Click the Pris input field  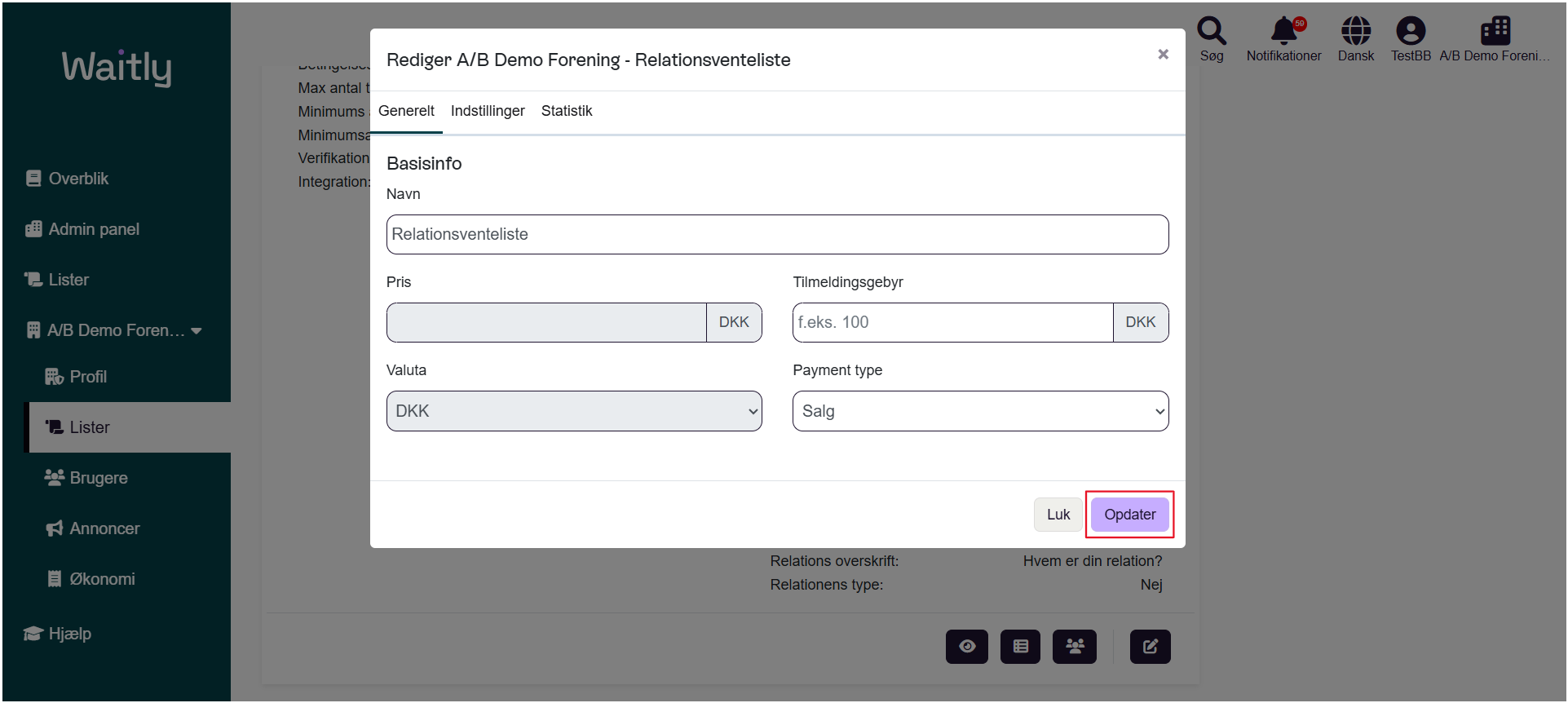tap(546, 323)
